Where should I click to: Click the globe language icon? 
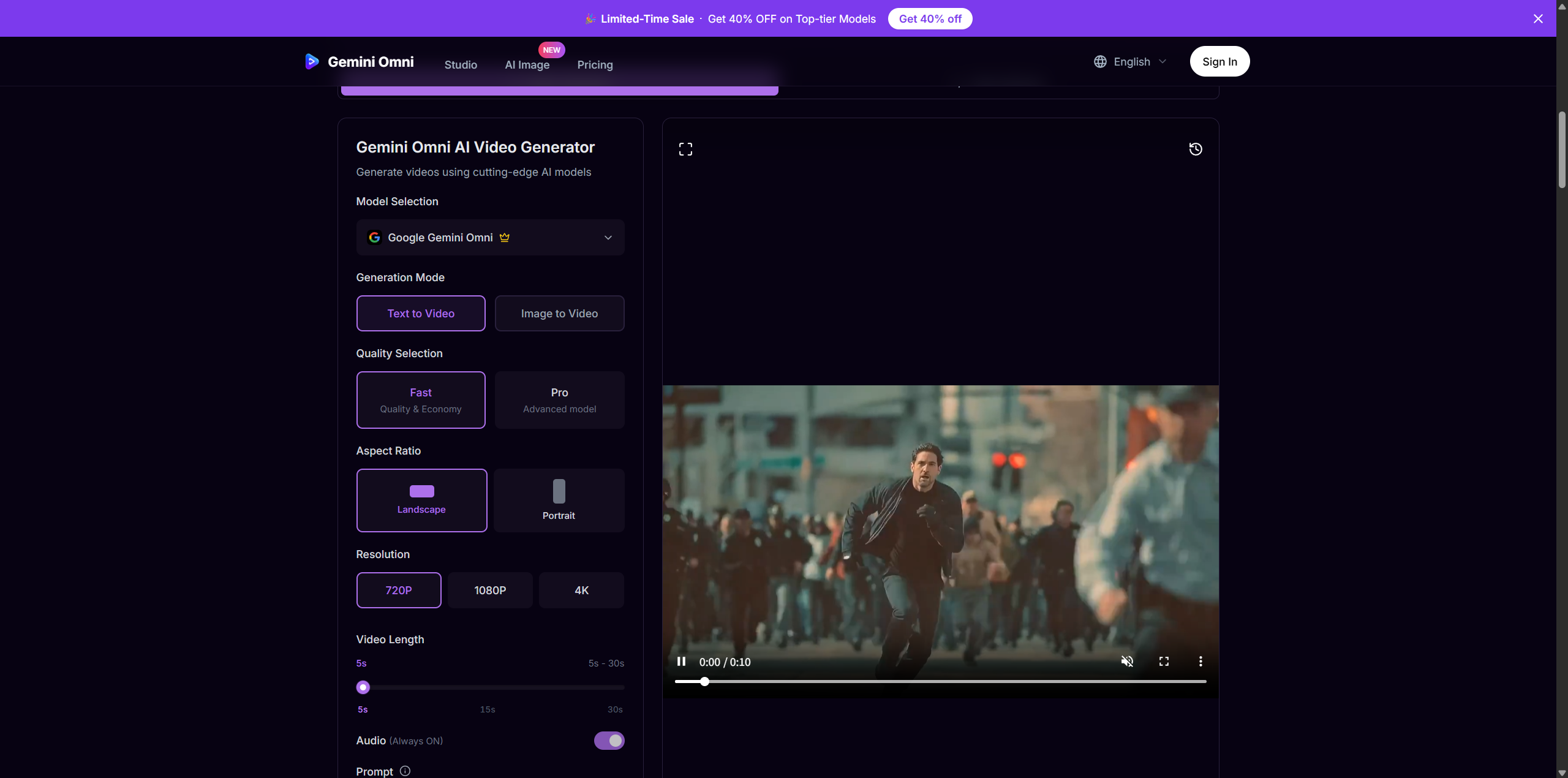[1100, 62]
